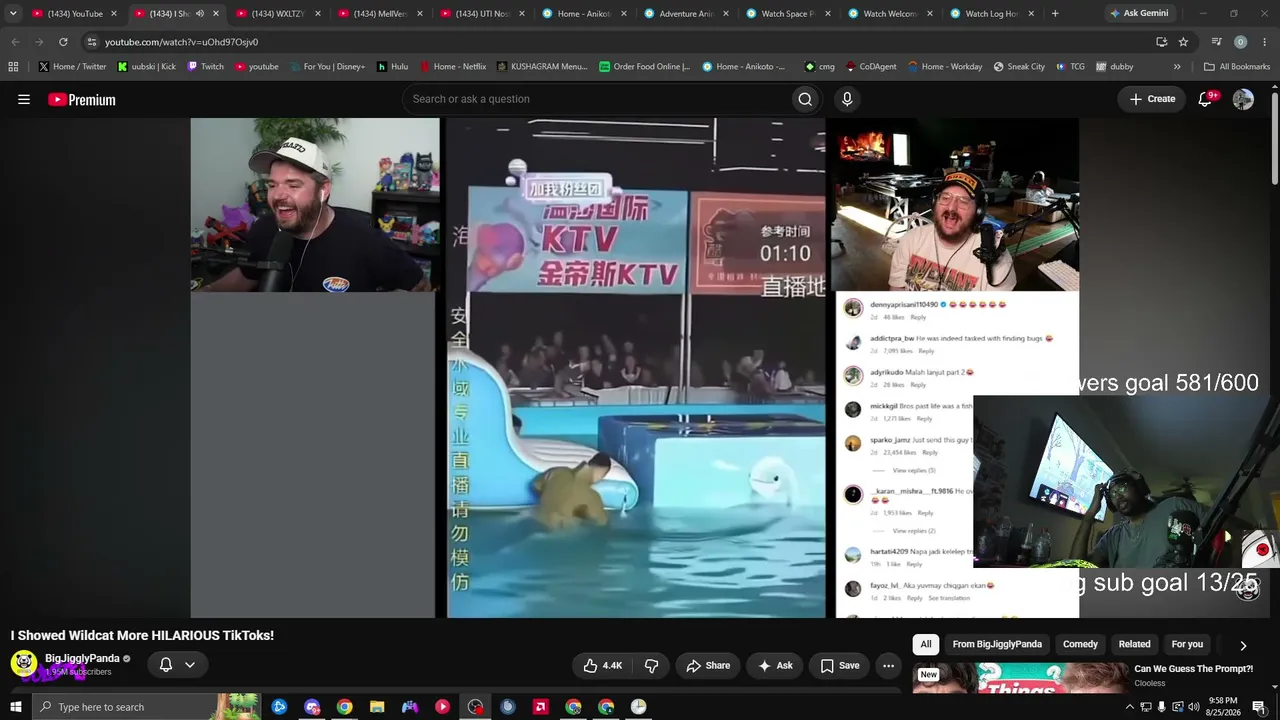Open Chrome profile avatar button
The height and width of the screenshot is (720, 1280).
1241,42
